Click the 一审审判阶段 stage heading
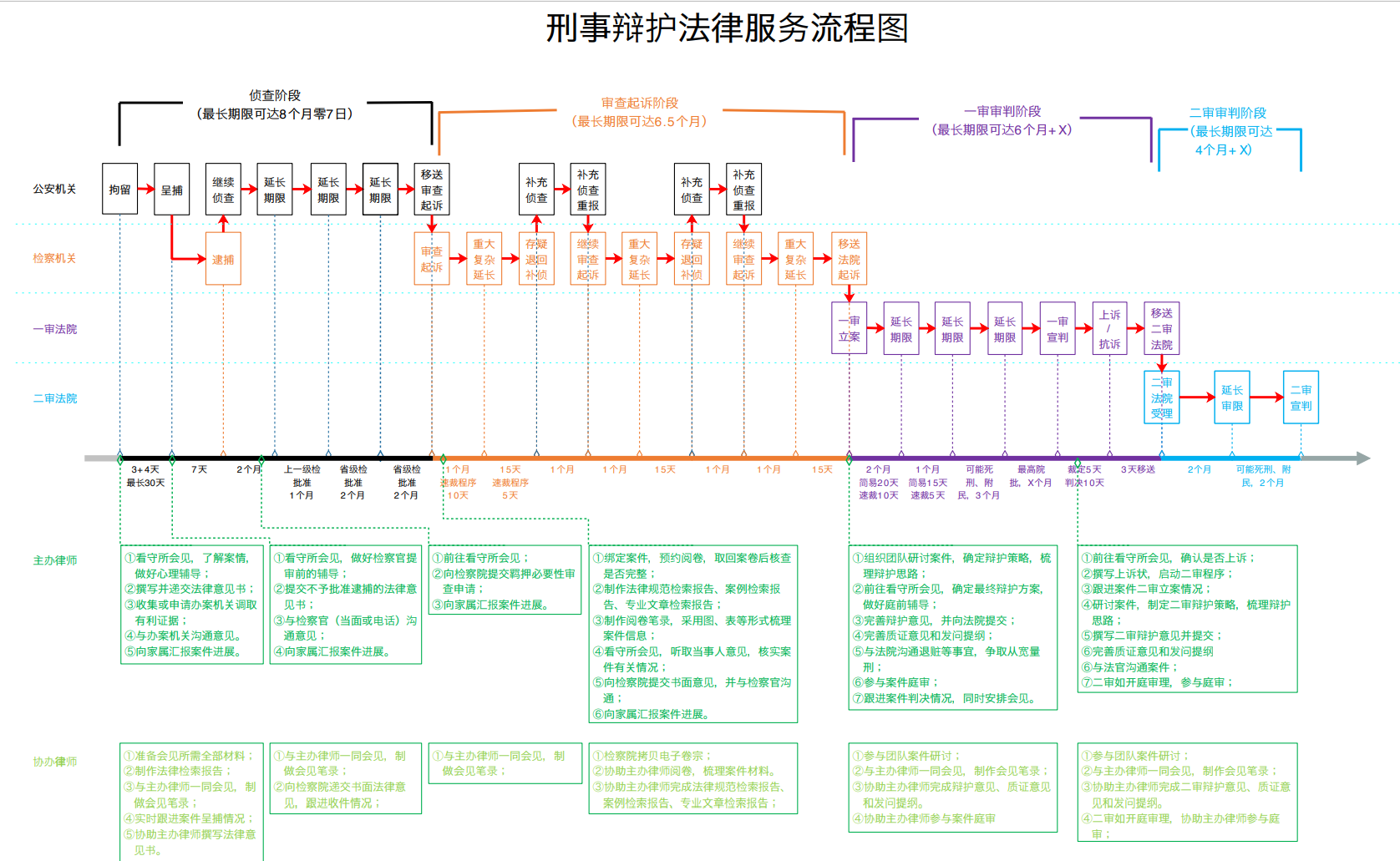 pos(1002,111)
